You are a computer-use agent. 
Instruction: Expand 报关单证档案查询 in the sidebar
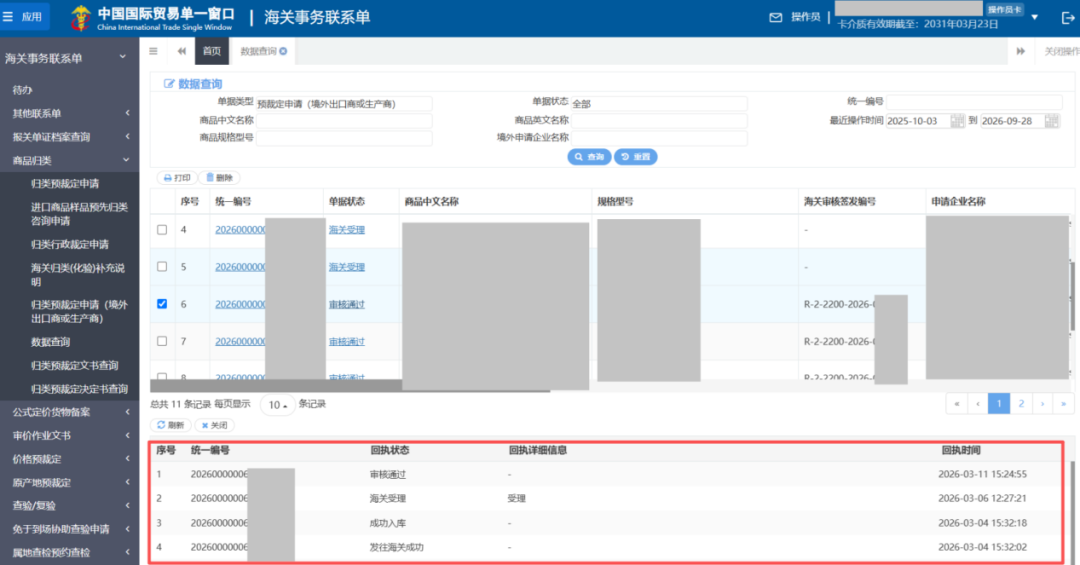coord(69,136)
